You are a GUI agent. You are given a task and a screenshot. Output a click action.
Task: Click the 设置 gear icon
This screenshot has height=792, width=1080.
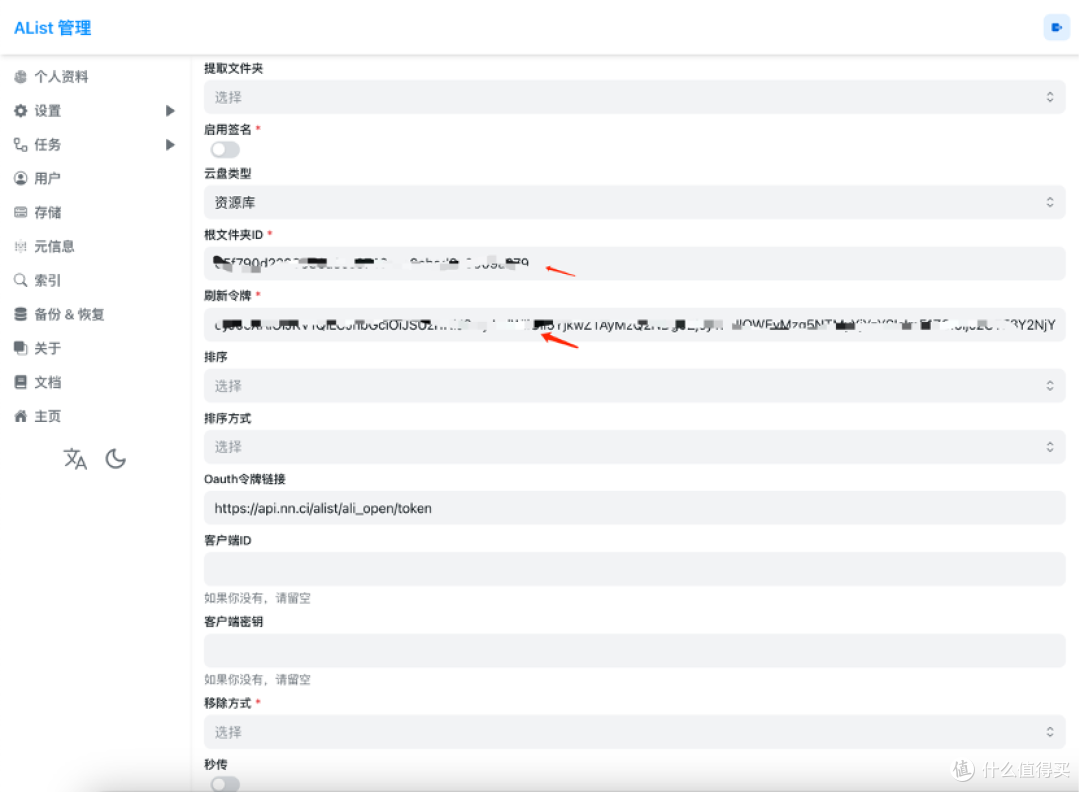[x=21, y=111]
